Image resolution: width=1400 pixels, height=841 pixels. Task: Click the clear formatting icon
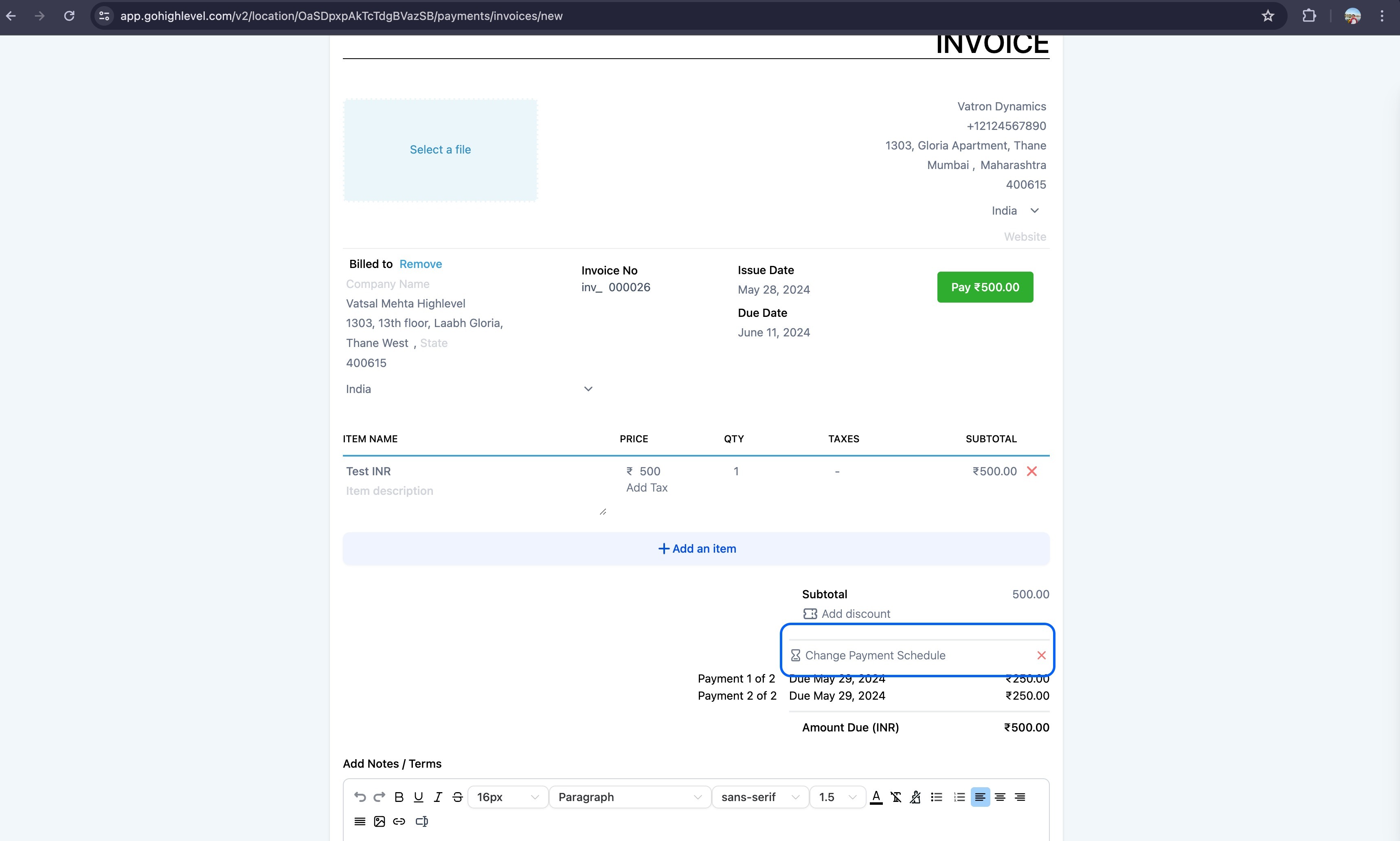point(896,797)
